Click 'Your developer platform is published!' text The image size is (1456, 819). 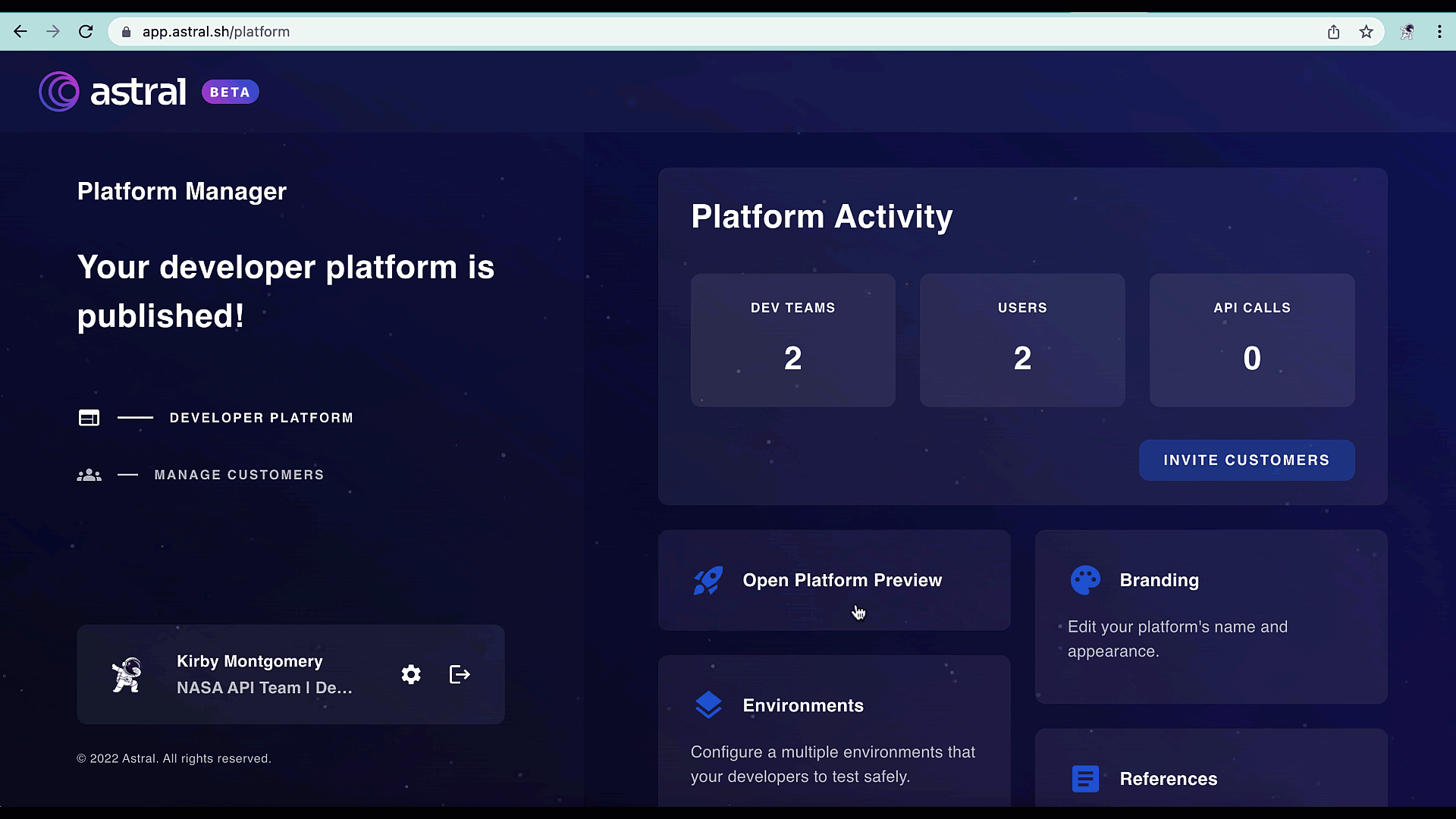pos(286,292)
